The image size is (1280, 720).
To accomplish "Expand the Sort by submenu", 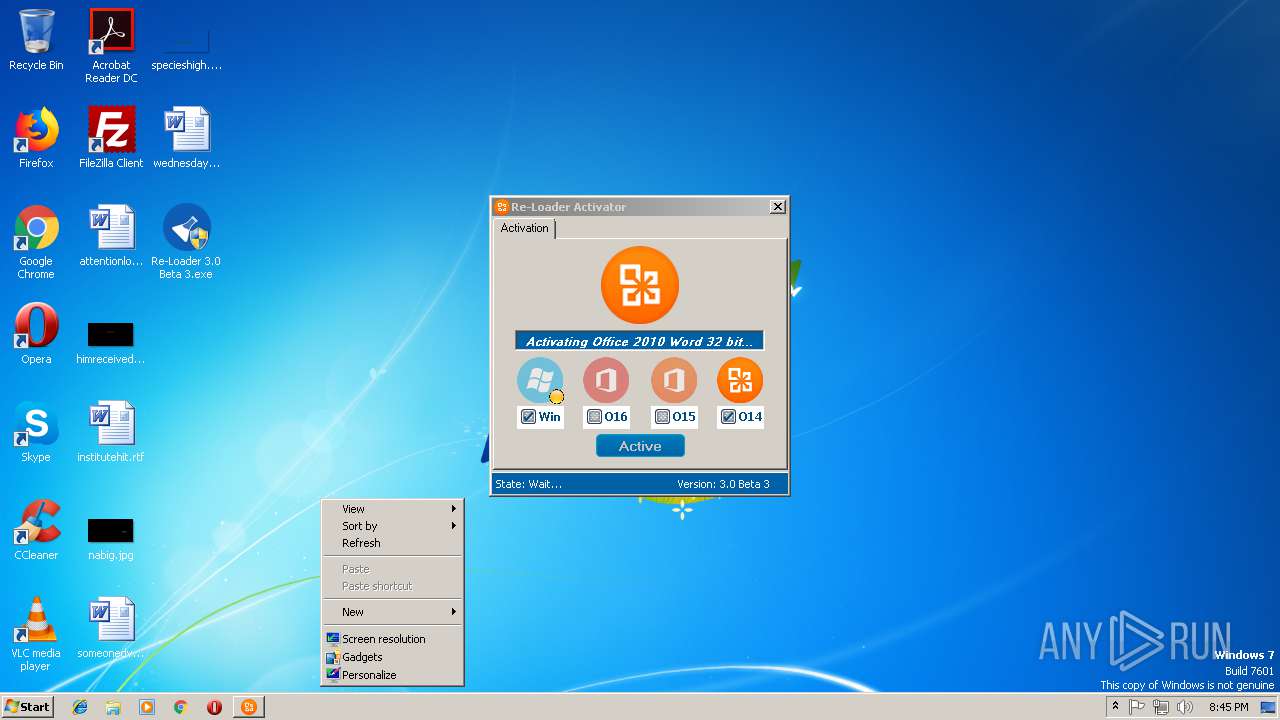I will [x=392, y=526].
